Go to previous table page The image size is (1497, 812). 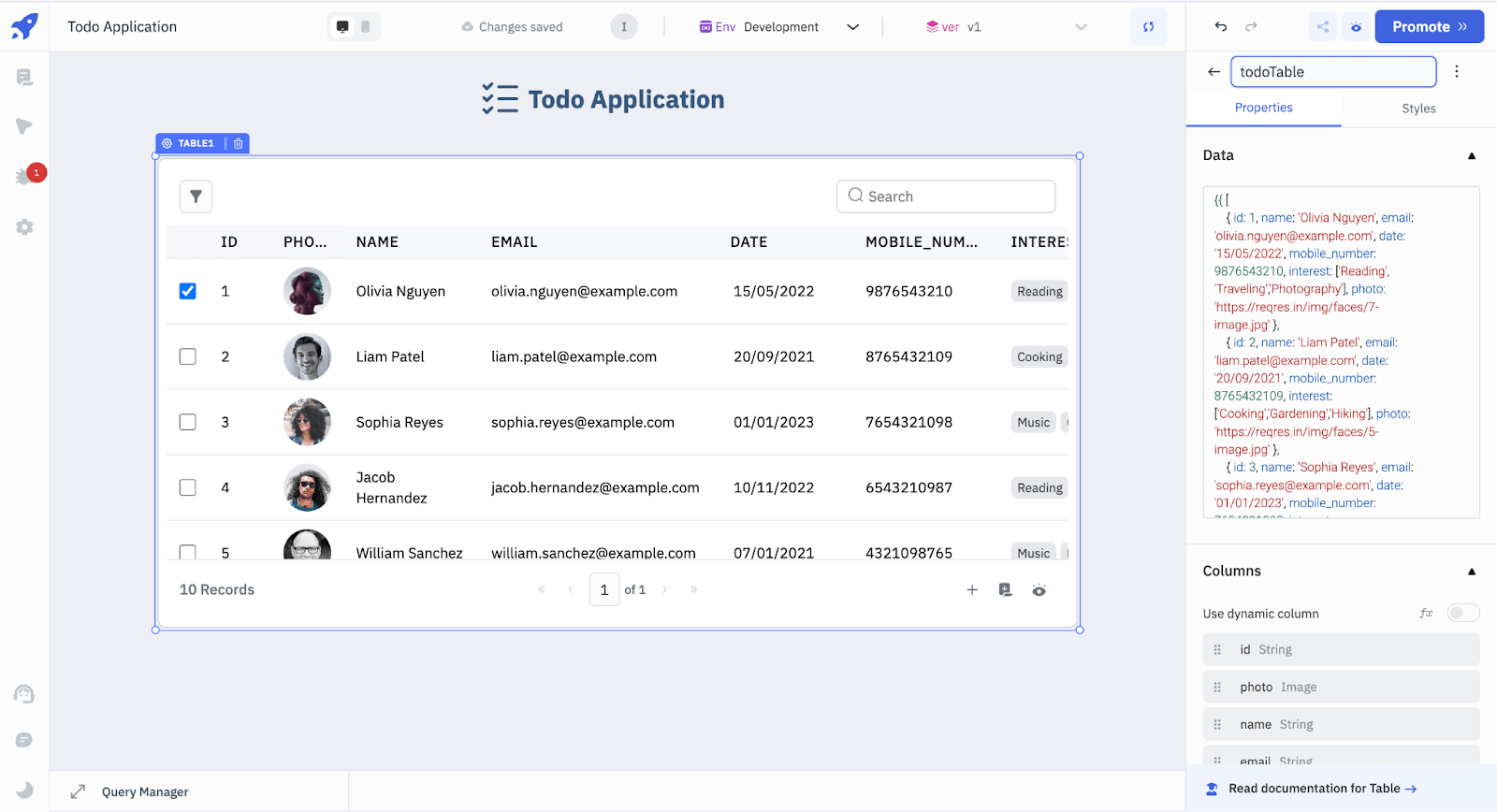point(570,589)
